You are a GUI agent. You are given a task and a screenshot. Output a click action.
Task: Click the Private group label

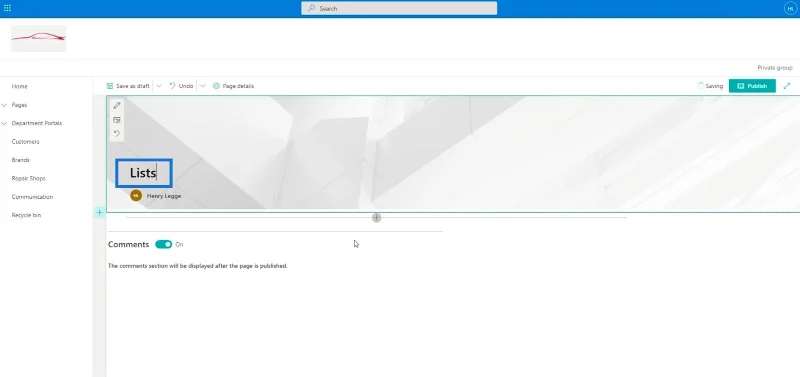[774, 68]
